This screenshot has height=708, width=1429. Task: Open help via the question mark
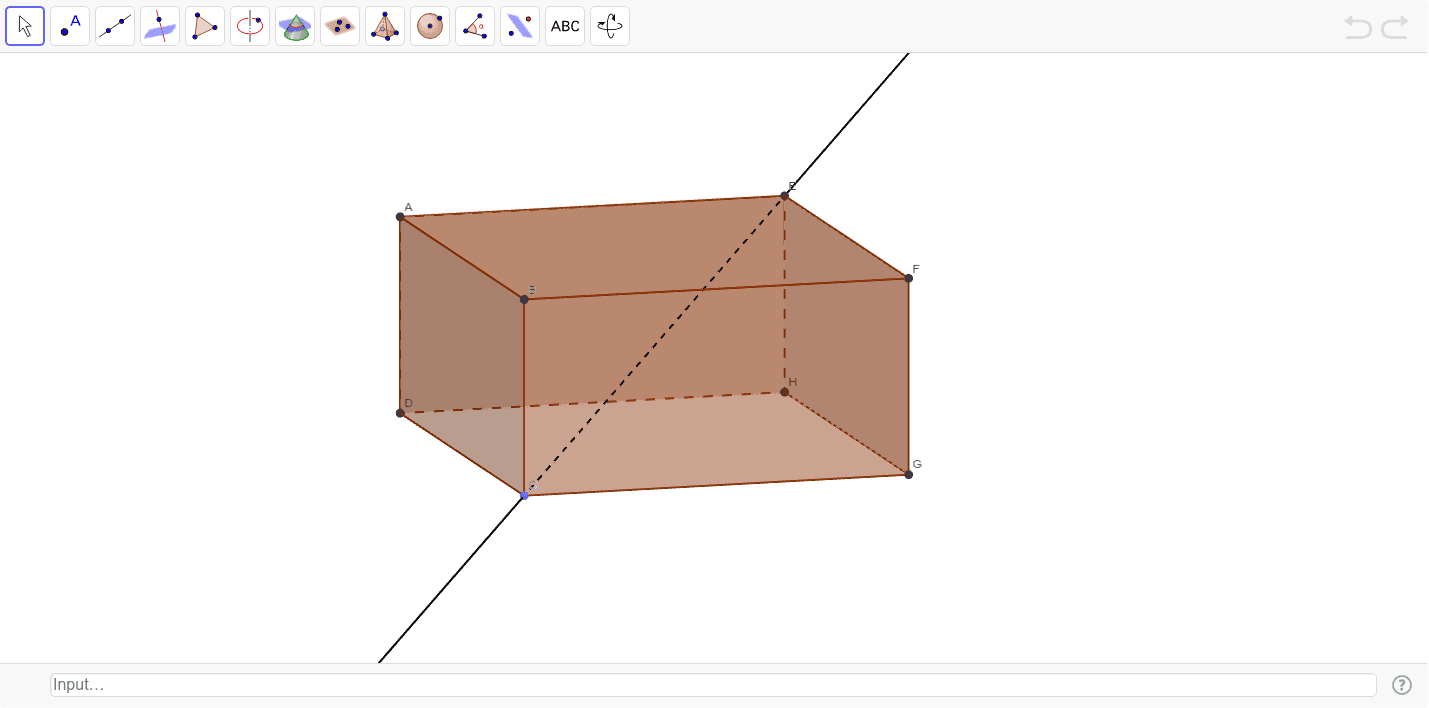(x=1402, y=685)
